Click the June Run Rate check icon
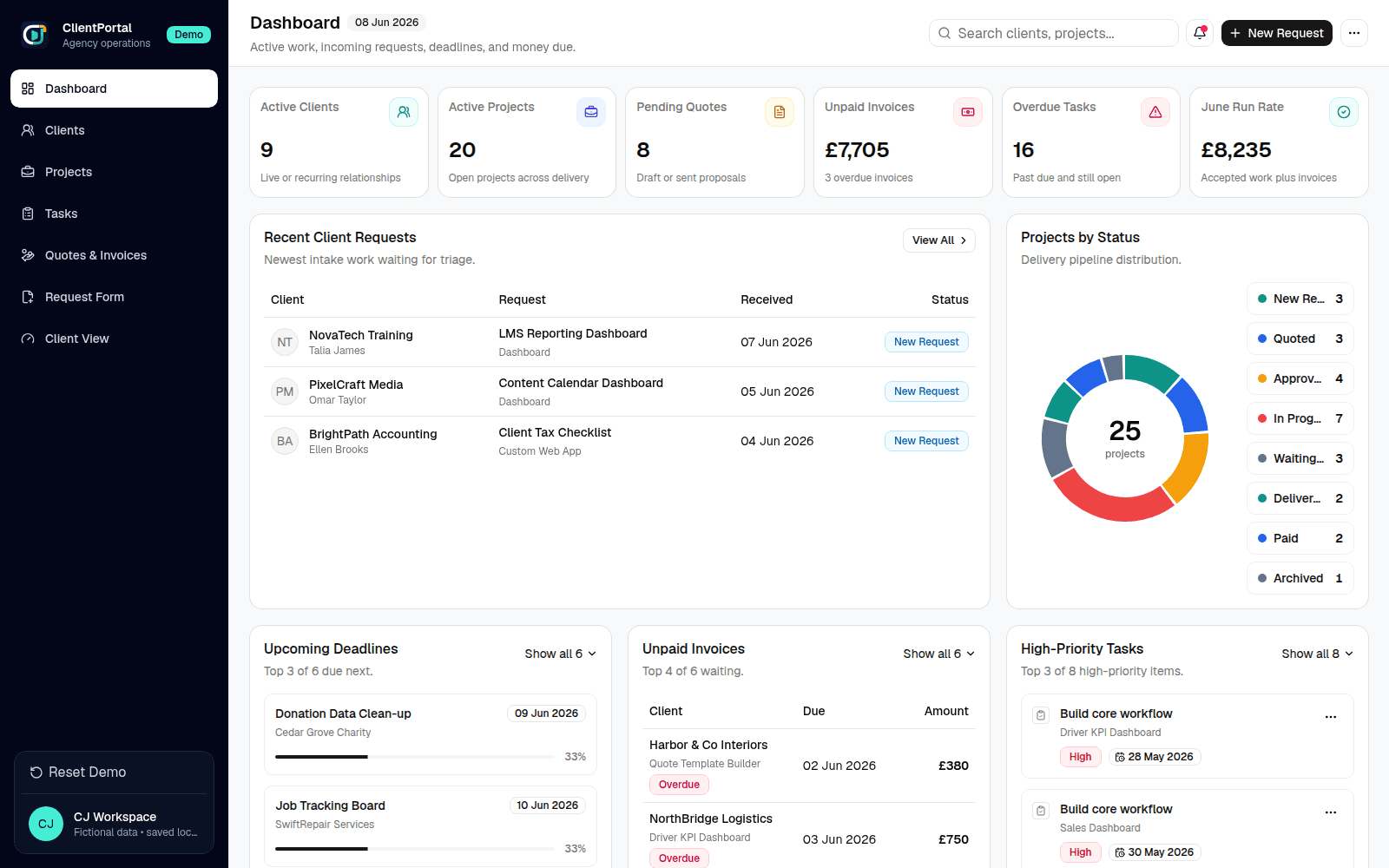This screenshot has width=1389, height=868. pyautogui.click(x=1344, y=112)
